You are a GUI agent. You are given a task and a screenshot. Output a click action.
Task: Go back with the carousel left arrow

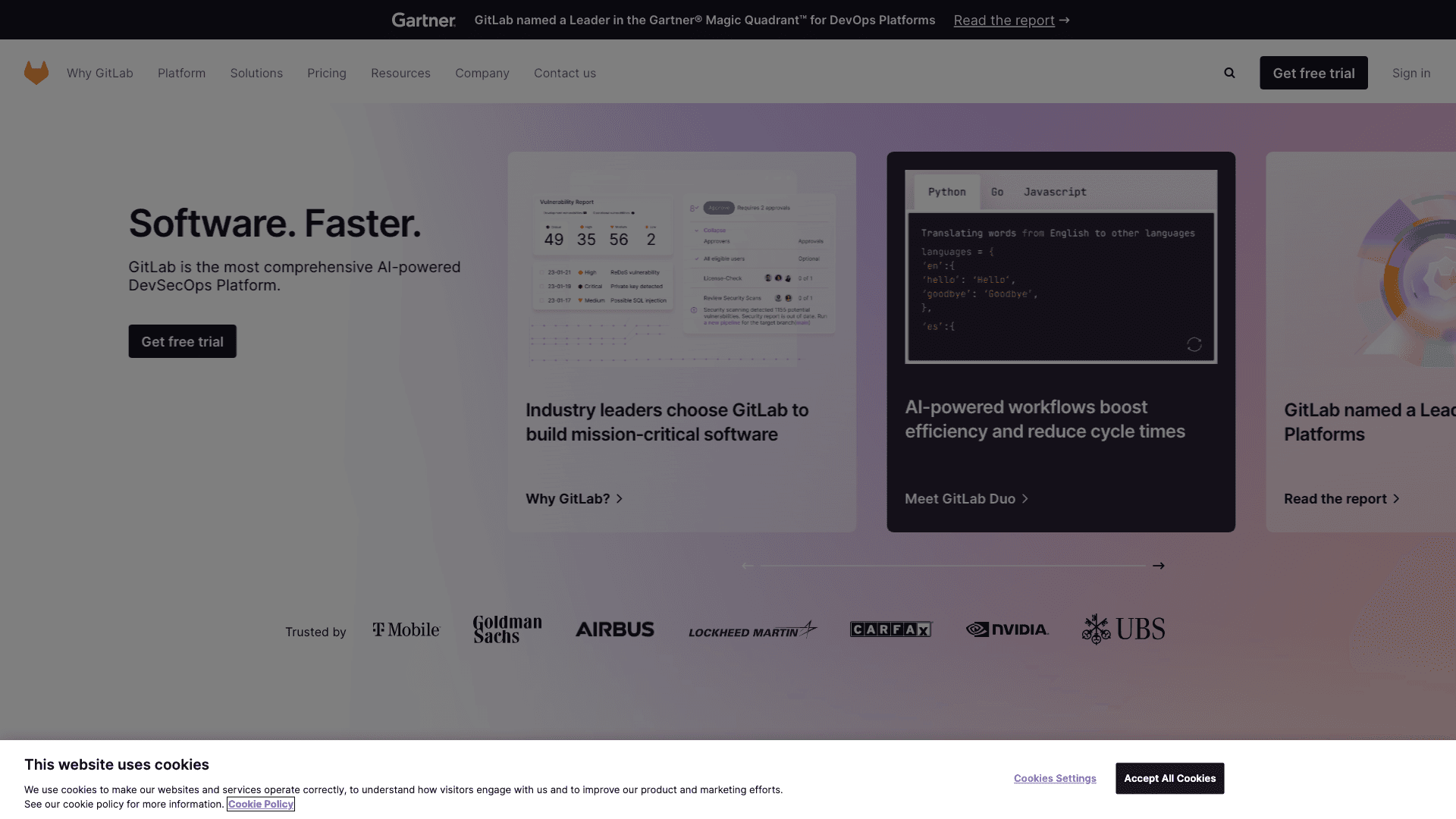pyautogui.click(x=748, y=566)
